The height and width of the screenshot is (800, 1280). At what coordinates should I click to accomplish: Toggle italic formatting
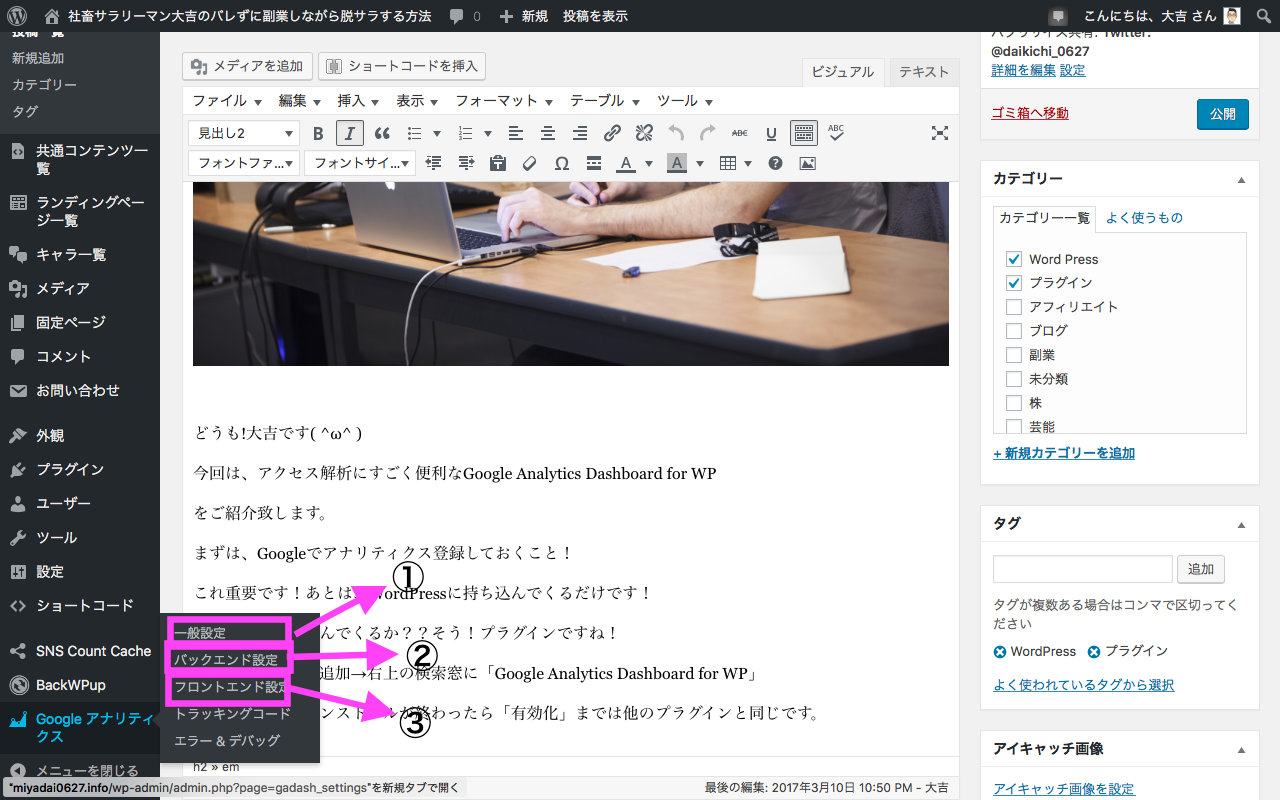(x=350, y=133)
